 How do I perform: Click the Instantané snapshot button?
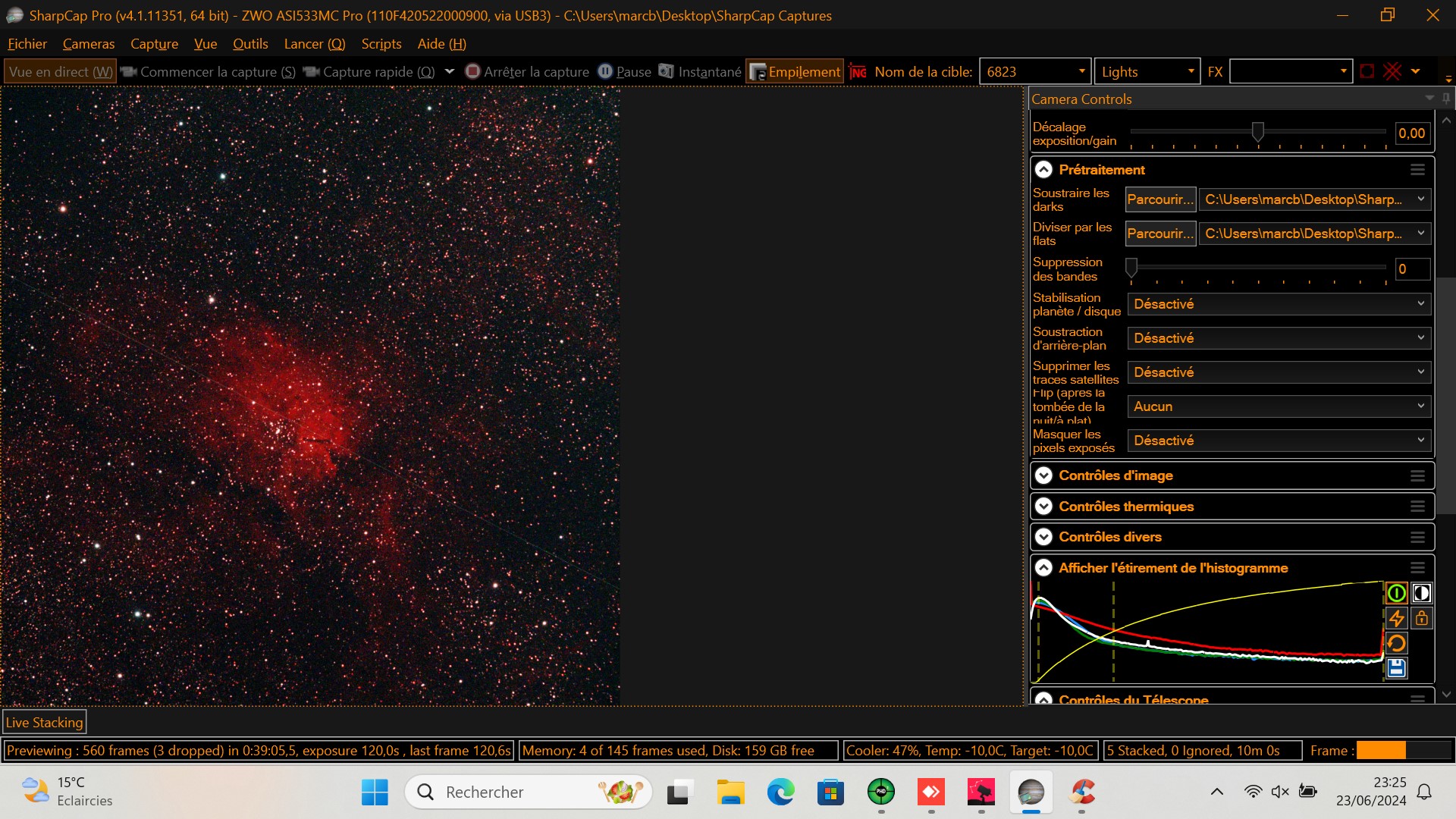pos(700,71)
